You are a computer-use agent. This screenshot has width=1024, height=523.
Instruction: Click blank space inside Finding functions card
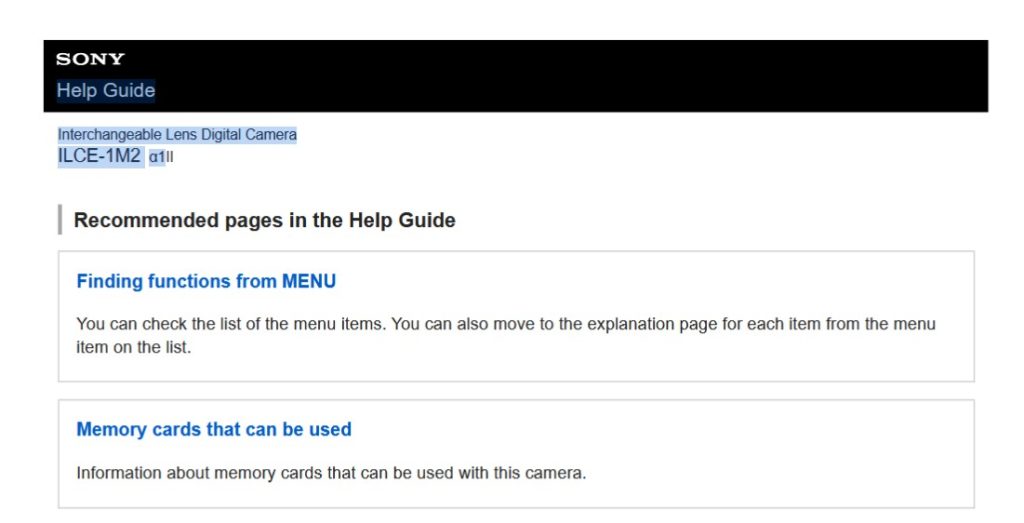pos(700,282)
